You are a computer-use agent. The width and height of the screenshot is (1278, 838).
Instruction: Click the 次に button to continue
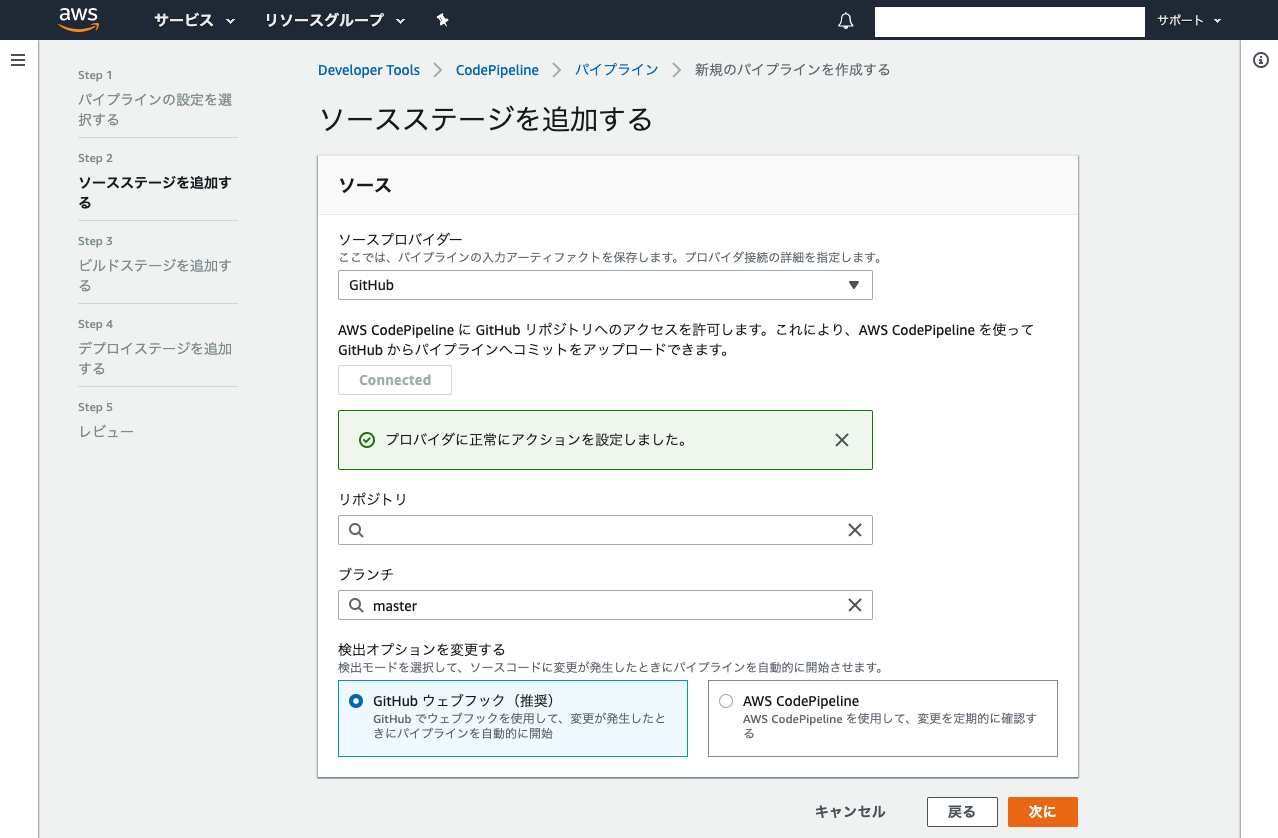(1042, 811)
